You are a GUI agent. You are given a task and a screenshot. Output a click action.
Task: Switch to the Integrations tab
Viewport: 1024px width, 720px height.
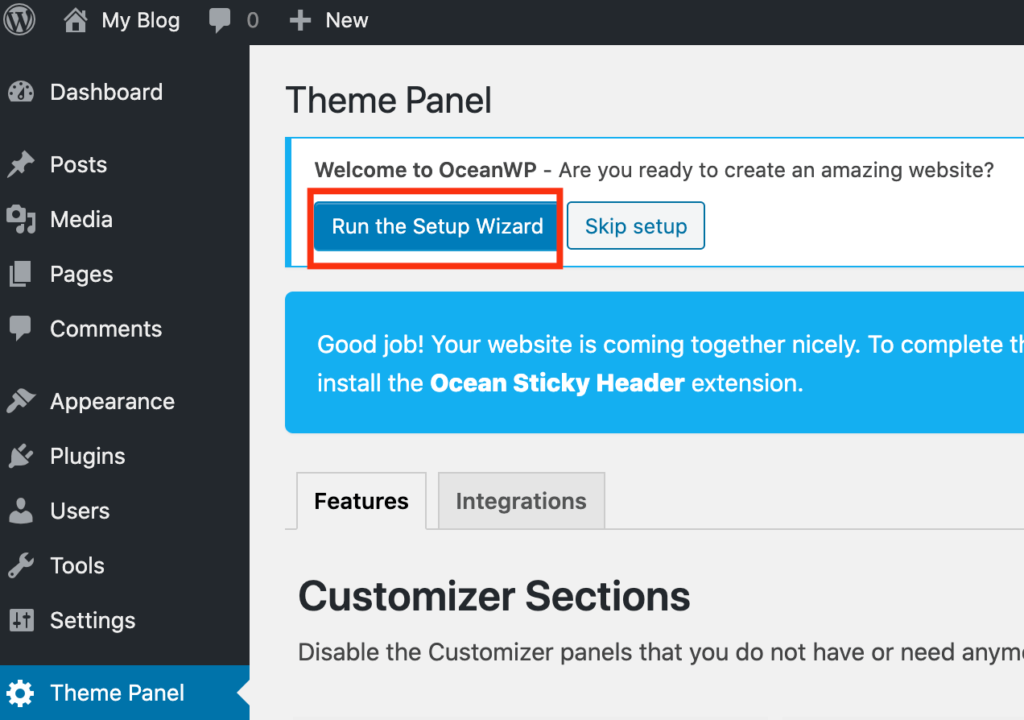tap(521, 501)
